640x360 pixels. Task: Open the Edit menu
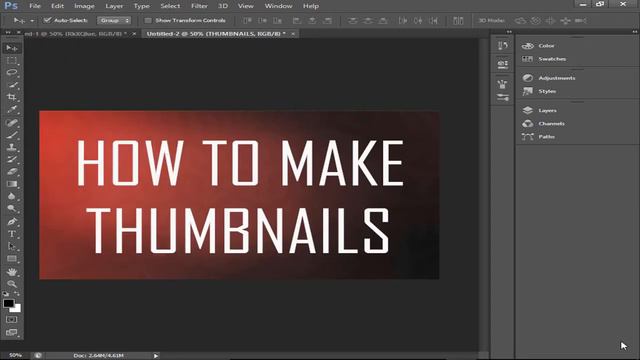click(x=58, y=6)
